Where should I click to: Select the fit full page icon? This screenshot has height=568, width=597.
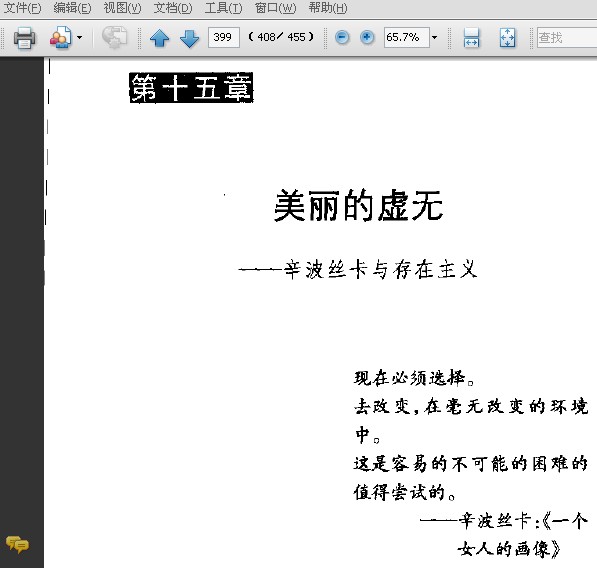507,38
